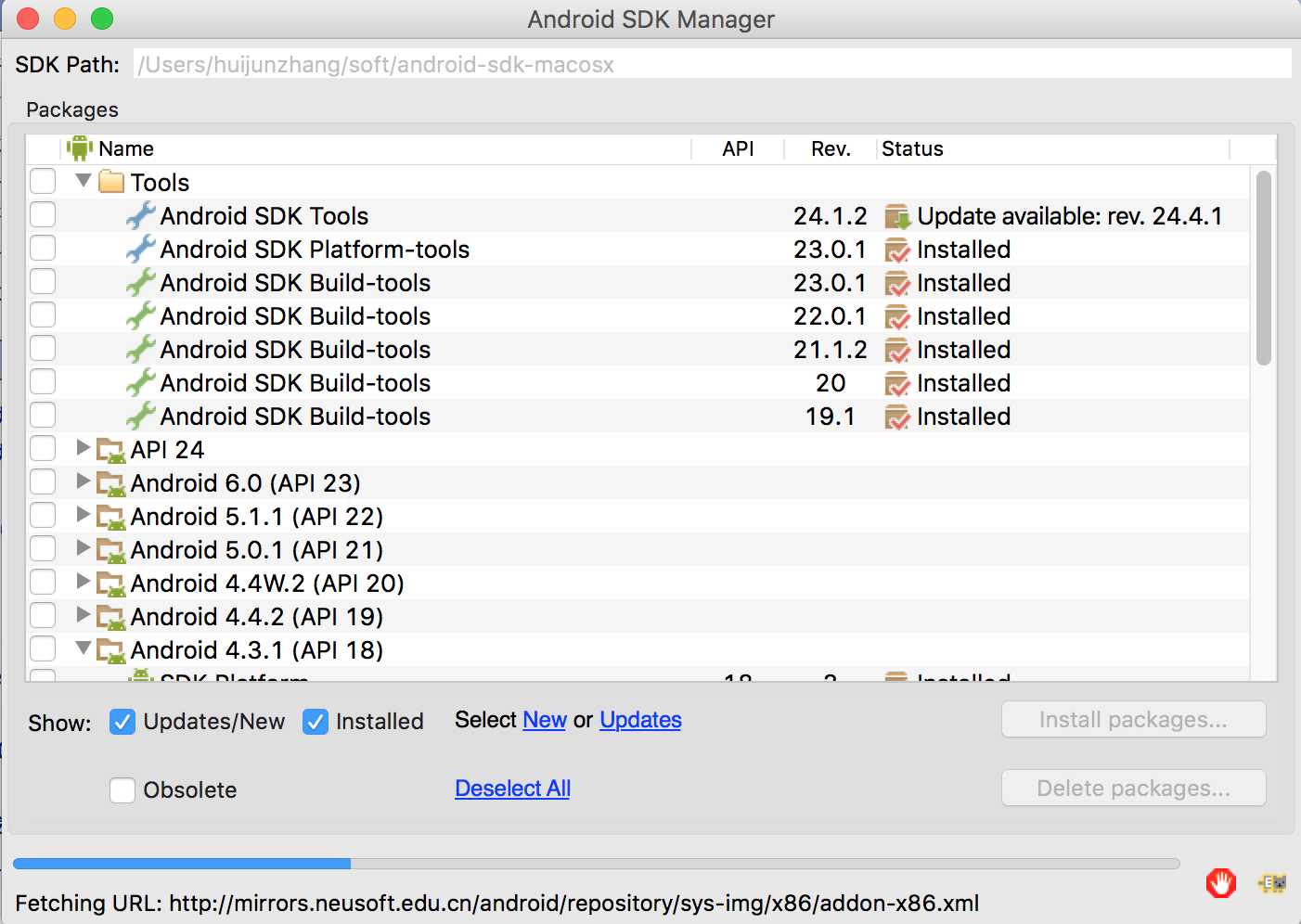Select the Update available: rev. 24.4.1 text

coord(1069,216)
